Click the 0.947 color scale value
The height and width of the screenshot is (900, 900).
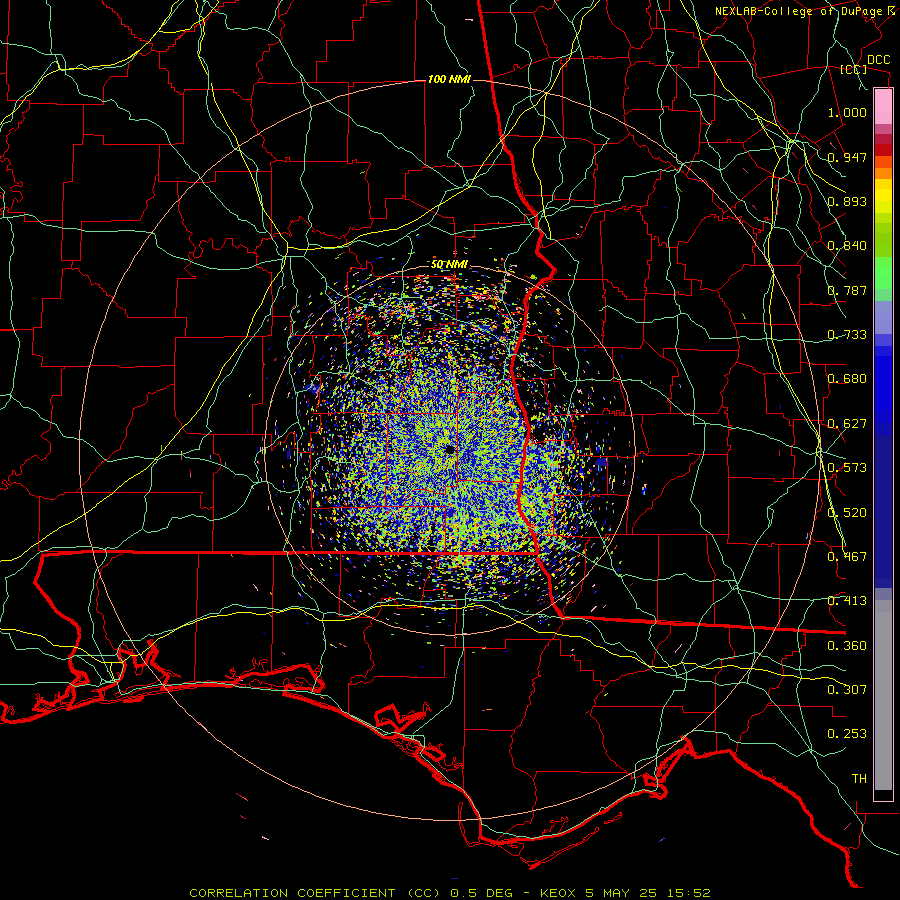tap(847, 157)
